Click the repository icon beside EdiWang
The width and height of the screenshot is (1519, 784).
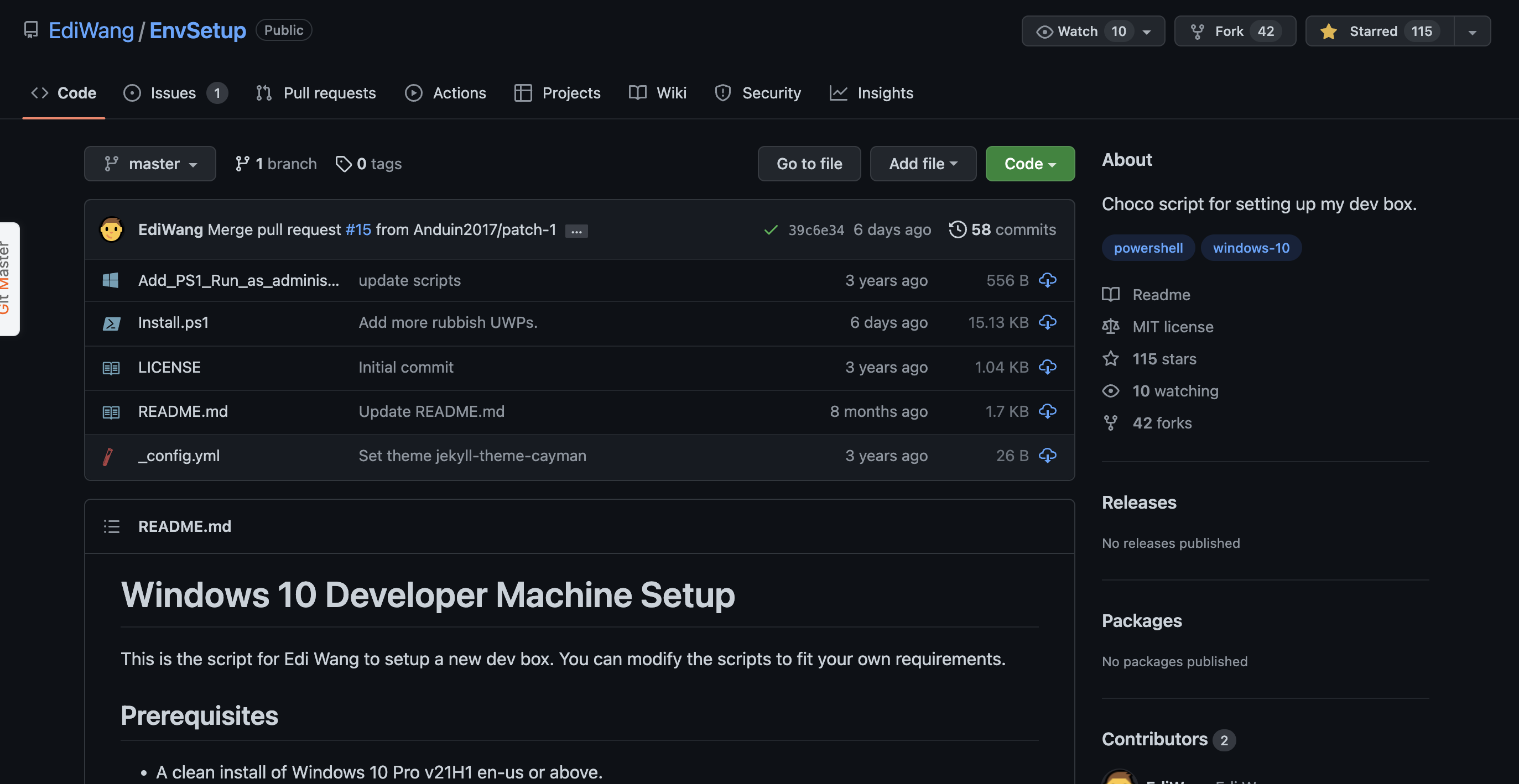coord(30,29)
